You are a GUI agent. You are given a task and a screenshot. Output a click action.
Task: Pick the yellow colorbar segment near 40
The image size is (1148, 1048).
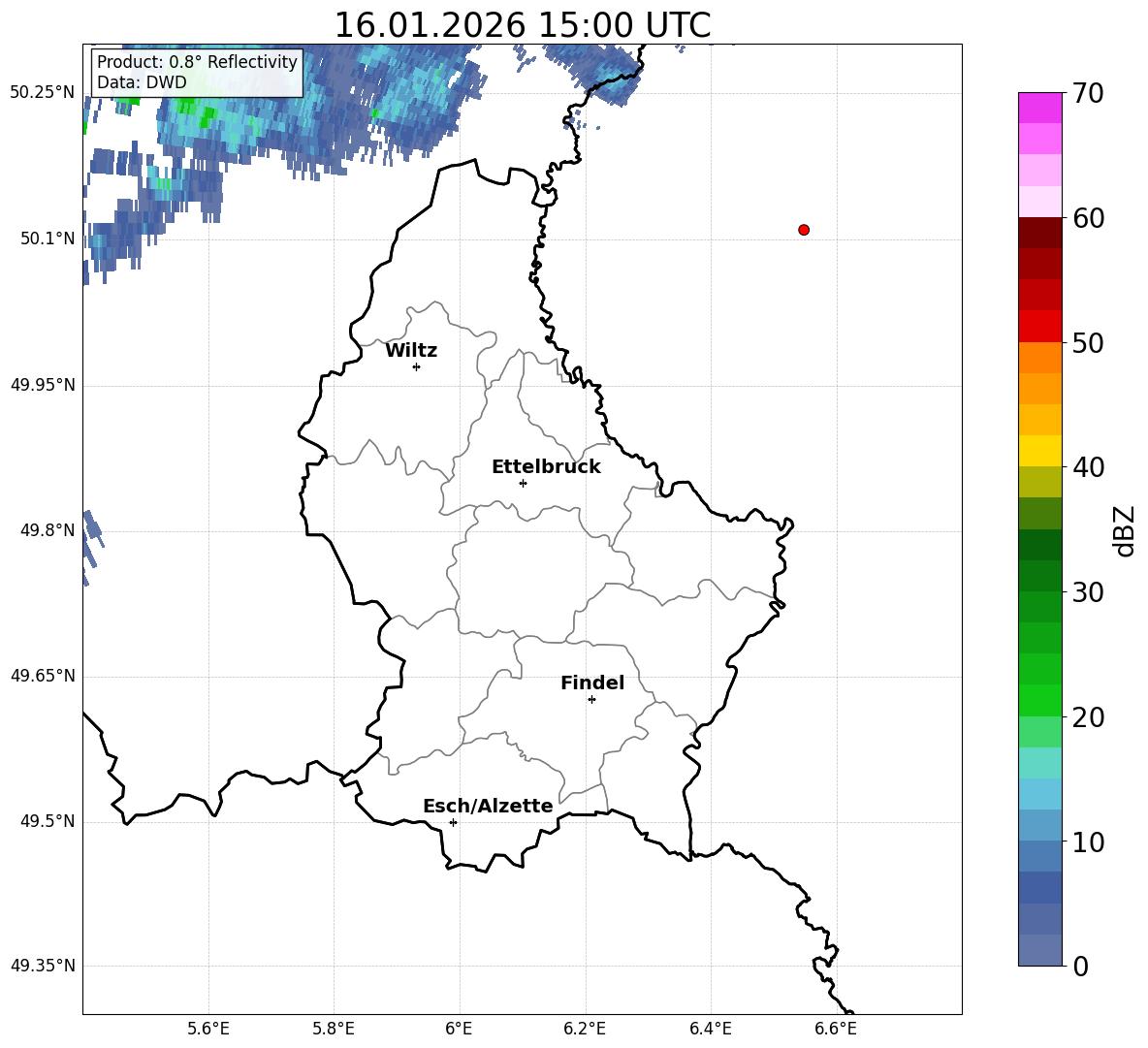tap(1039, 451)
